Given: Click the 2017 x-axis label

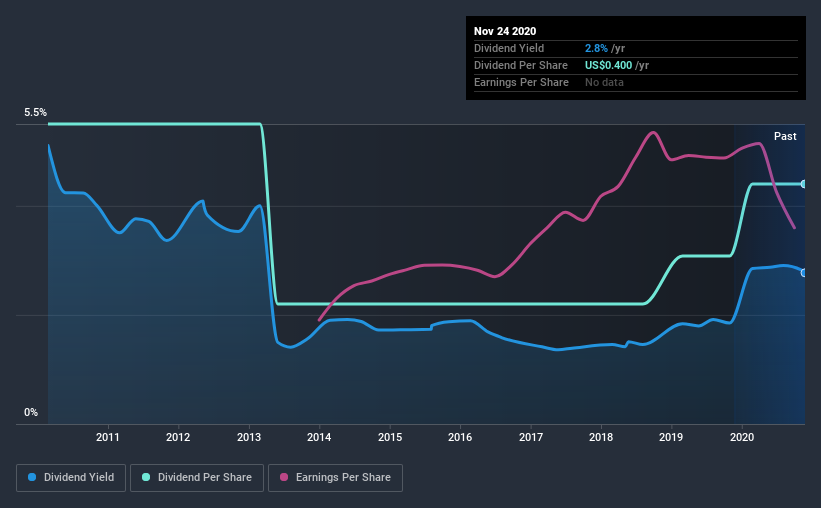Looking at the screenshot, I should click(x=531, y=437).
